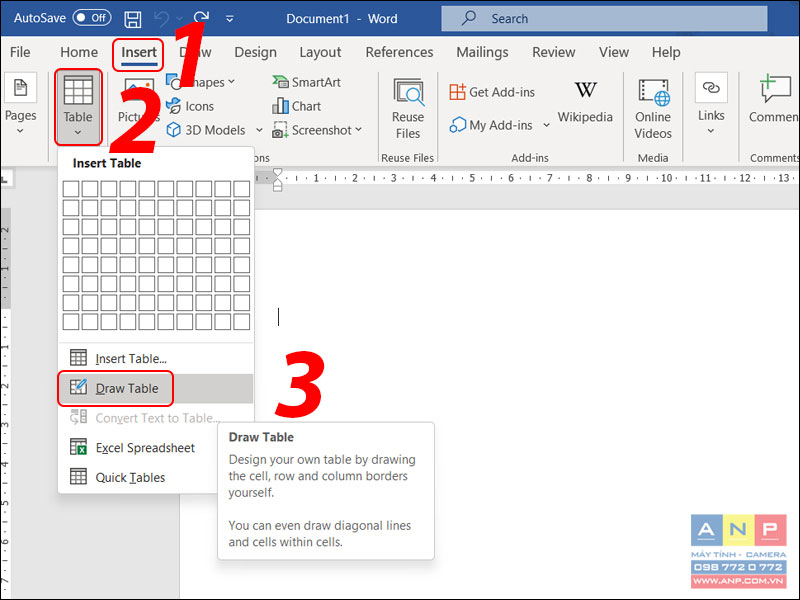This screenshot has width=800, height=600.
Task: Expand the 3D Models dropdown arrow
Action: [x=259, y=130]
